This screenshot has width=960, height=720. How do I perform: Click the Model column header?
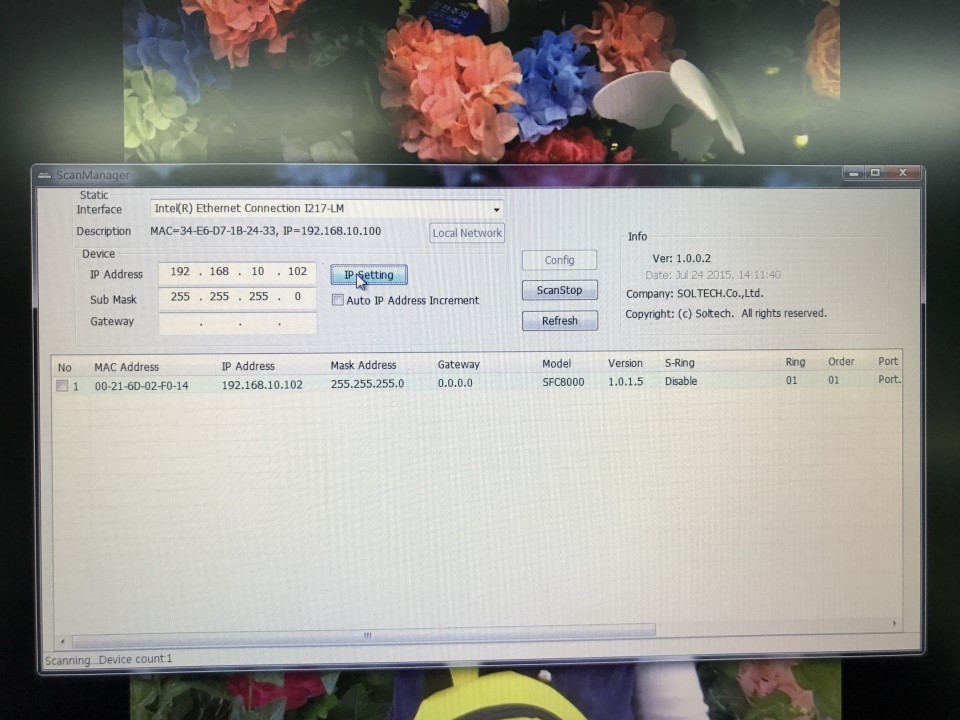556,363
